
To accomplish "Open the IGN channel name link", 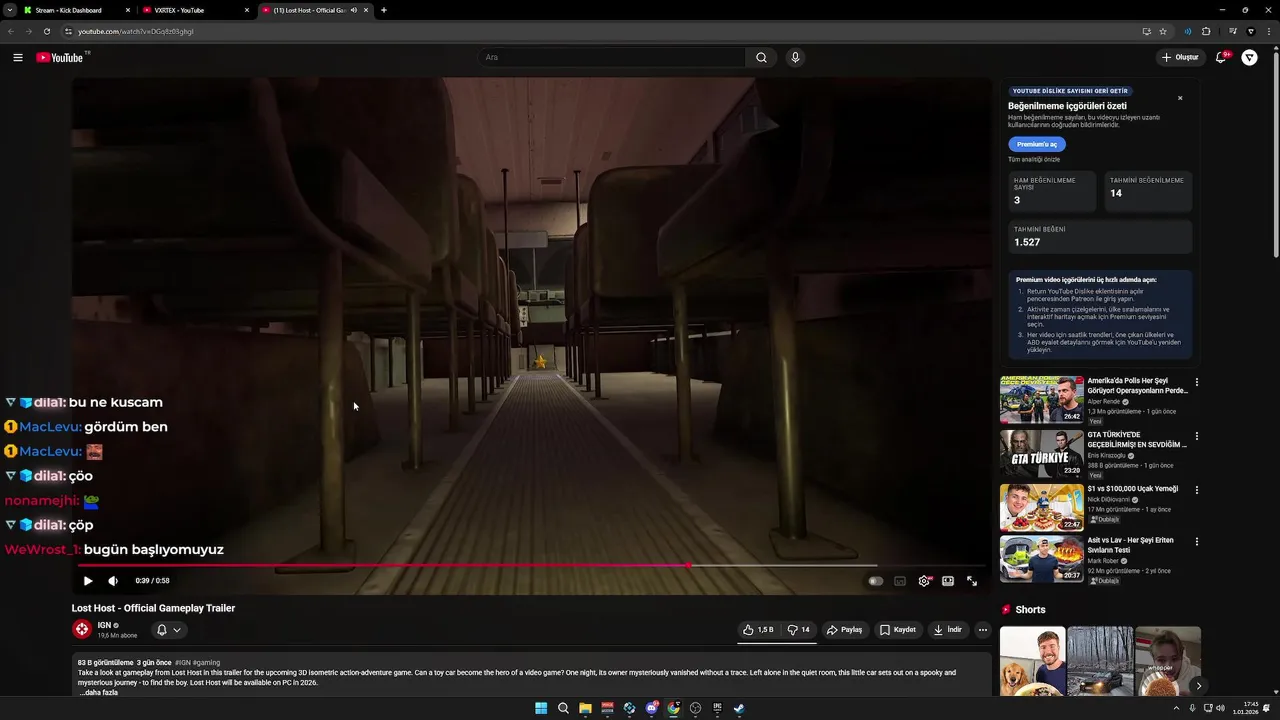I will point(104,625).
